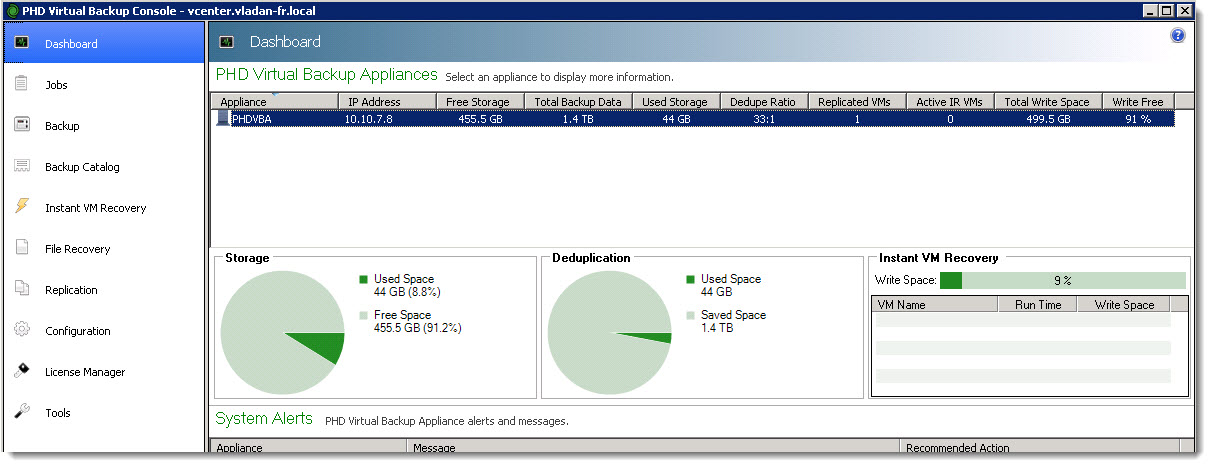Sort table by Free Storage column
This screenshot has height=467, width=1211.
pyautogui.click(x=477, y=102)
